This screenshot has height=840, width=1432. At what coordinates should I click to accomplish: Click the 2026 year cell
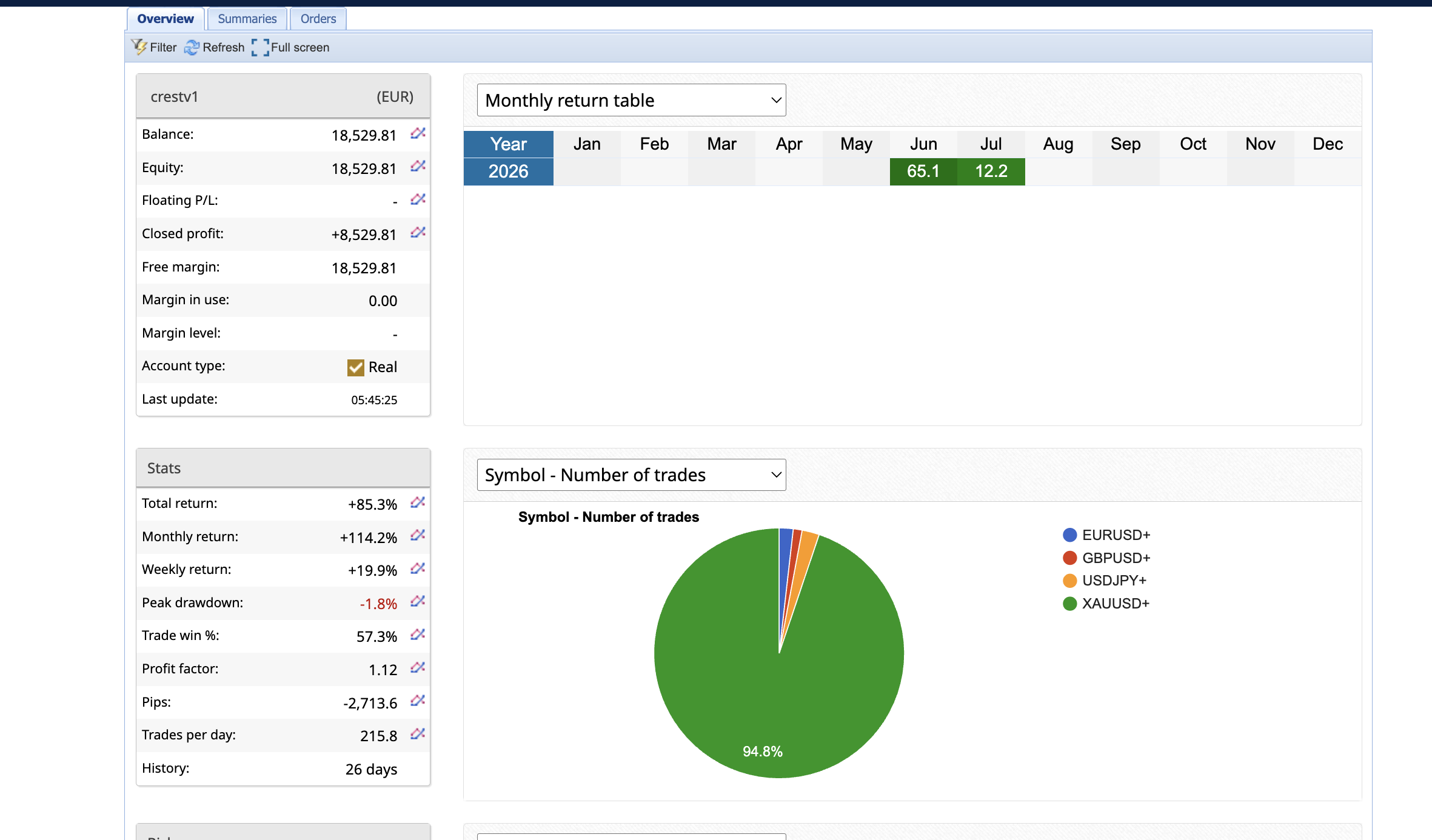(x=509, y=172)
